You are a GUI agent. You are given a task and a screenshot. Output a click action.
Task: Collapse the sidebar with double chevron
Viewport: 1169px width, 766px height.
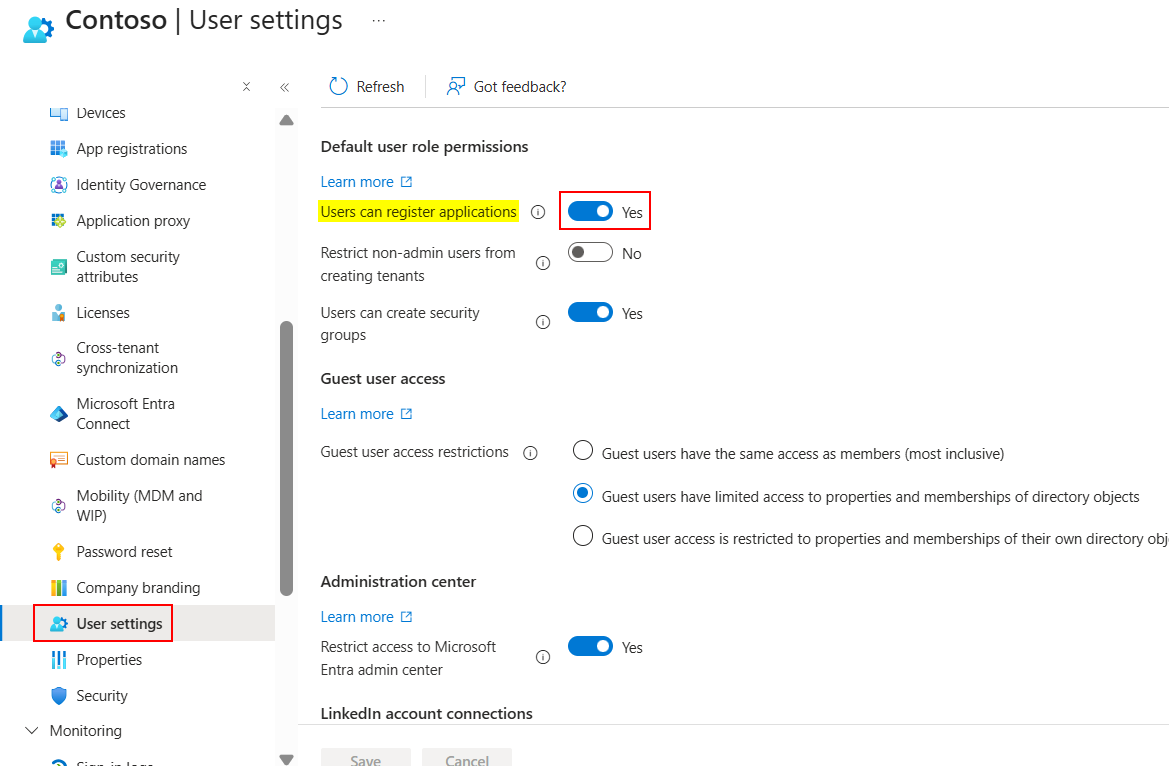(284, 87)
